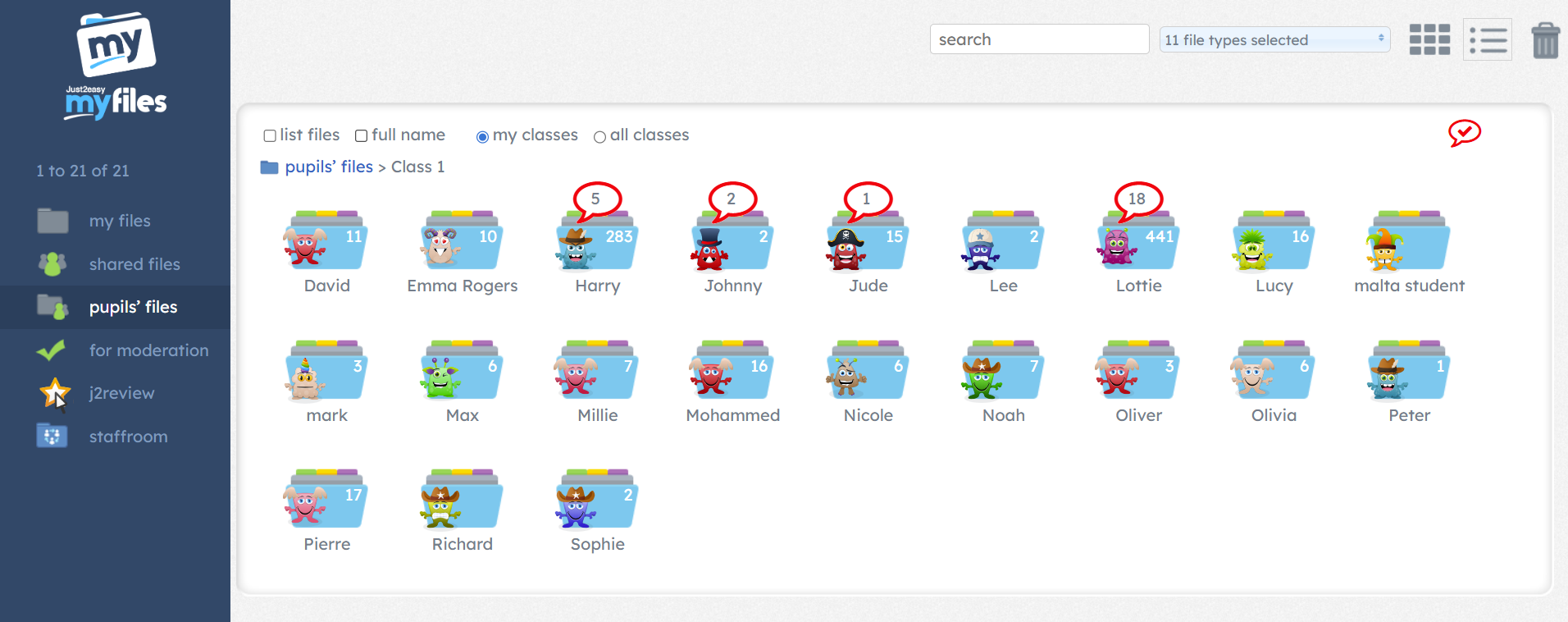Enable the full name checkbox

[361, 135]
